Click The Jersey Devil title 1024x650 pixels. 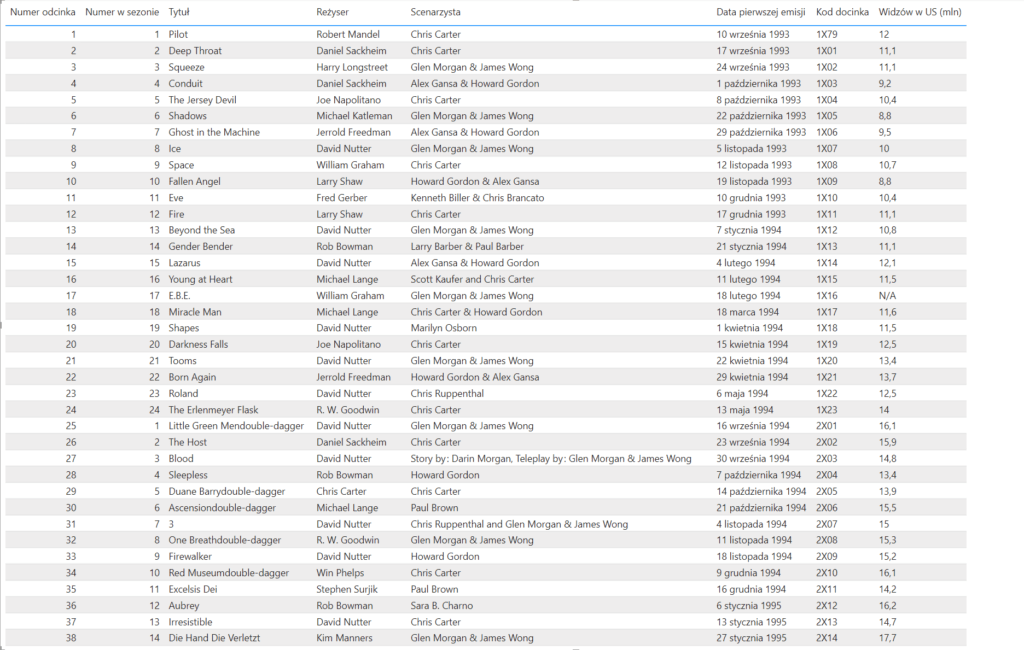(x=202, y=100)
